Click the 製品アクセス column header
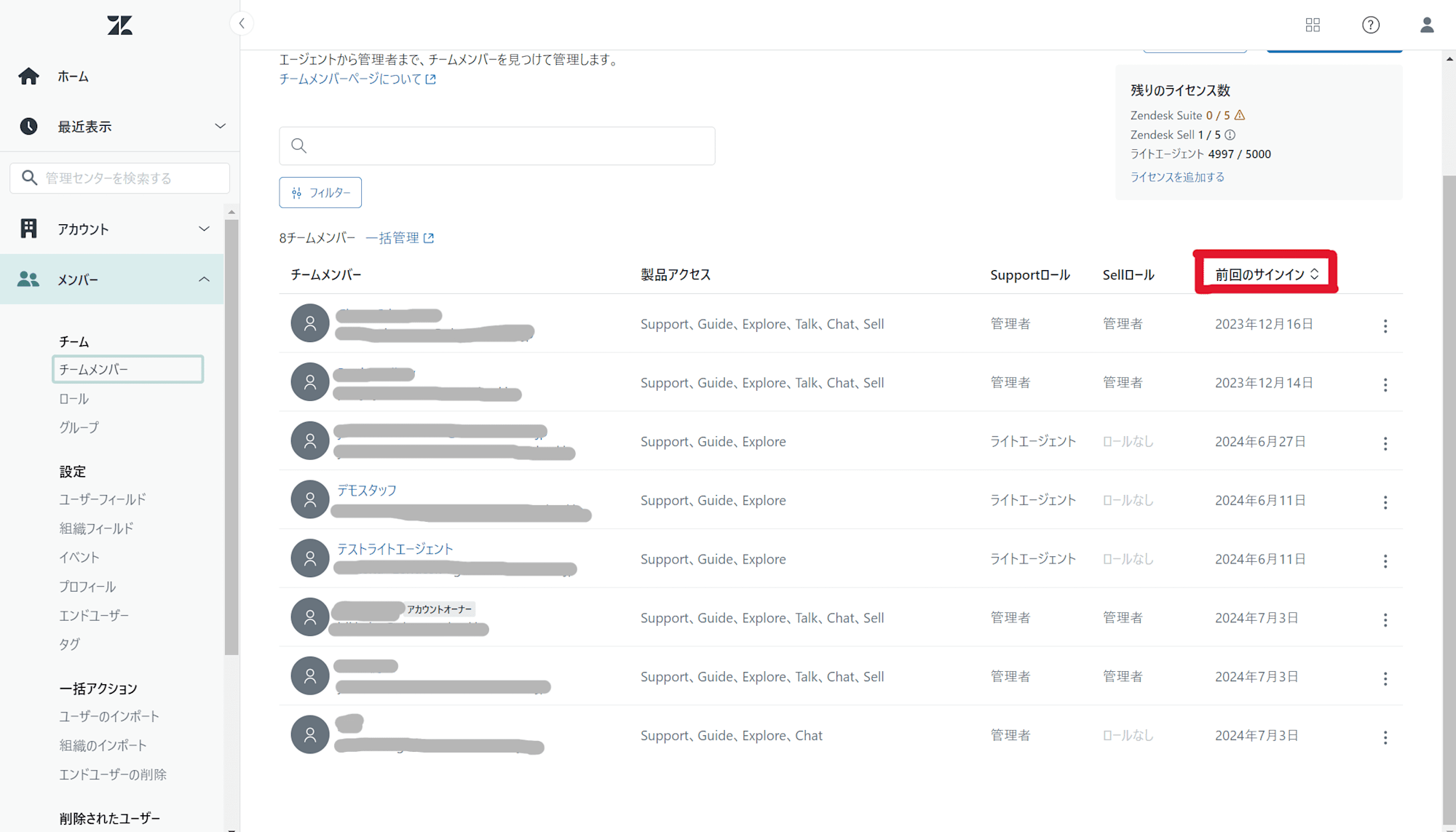This screenshot has width=1456, height=832. pos(676,274)
